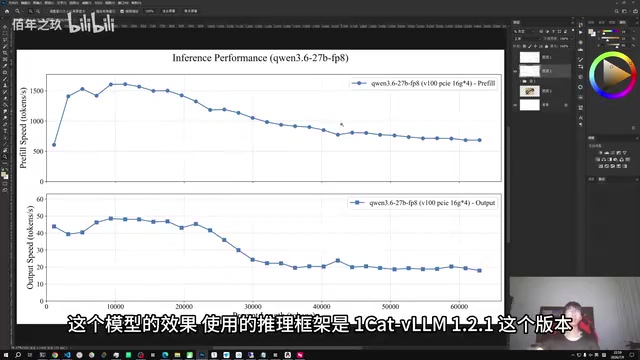Filter layers by type layers icon

click(553, 31)
